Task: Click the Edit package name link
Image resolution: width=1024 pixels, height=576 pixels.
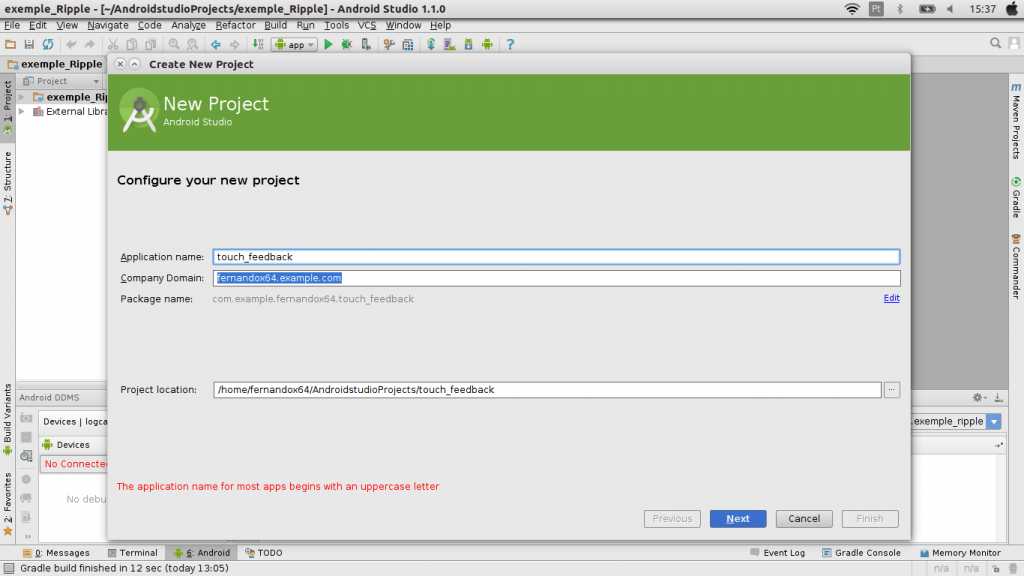Action: click(x=891, y=298)
